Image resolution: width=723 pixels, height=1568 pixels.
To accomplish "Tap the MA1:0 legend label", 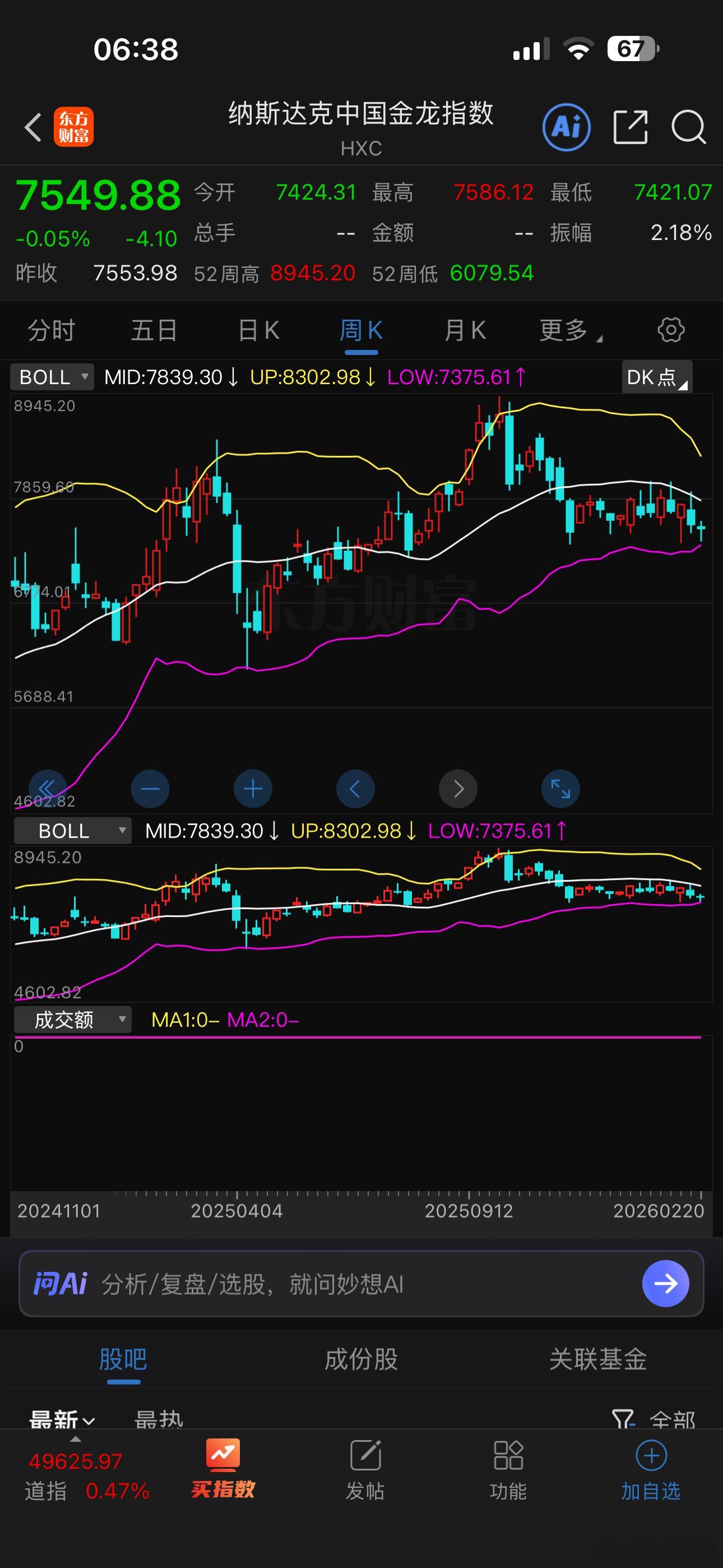I will coord(185,1020).
